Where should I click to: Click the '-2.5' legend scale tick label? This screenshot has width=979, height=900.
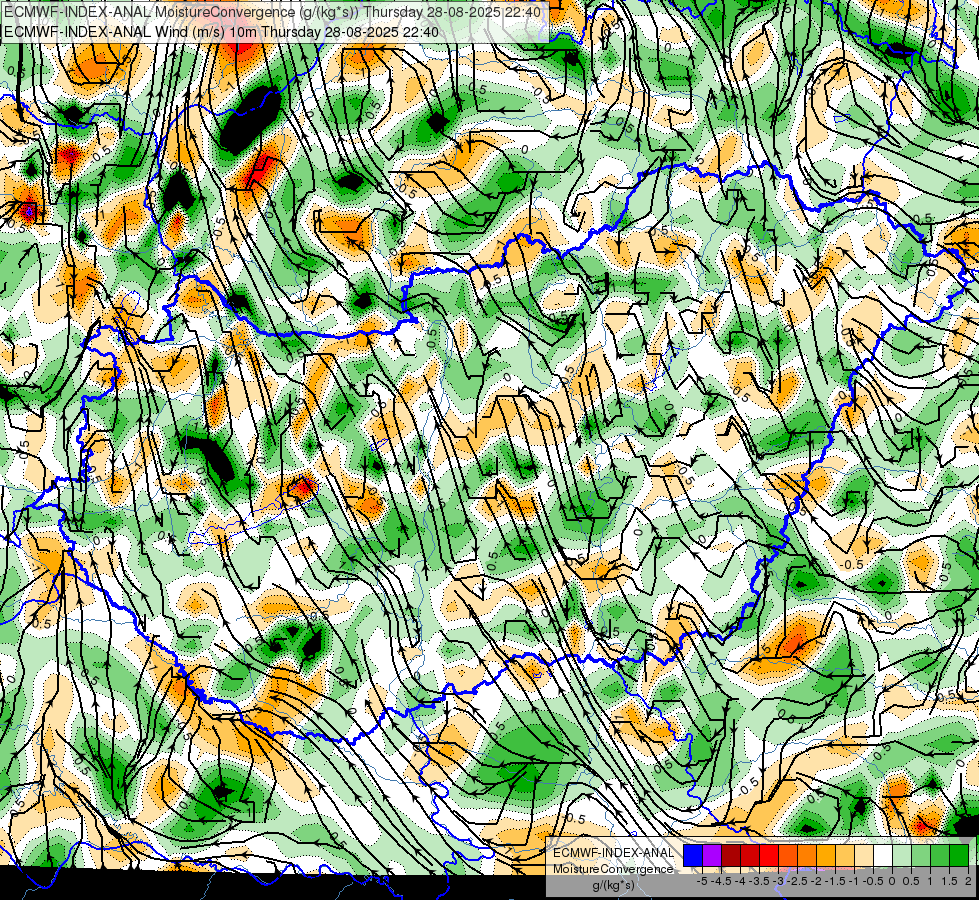pyautogui.click(x=797, y=881)
